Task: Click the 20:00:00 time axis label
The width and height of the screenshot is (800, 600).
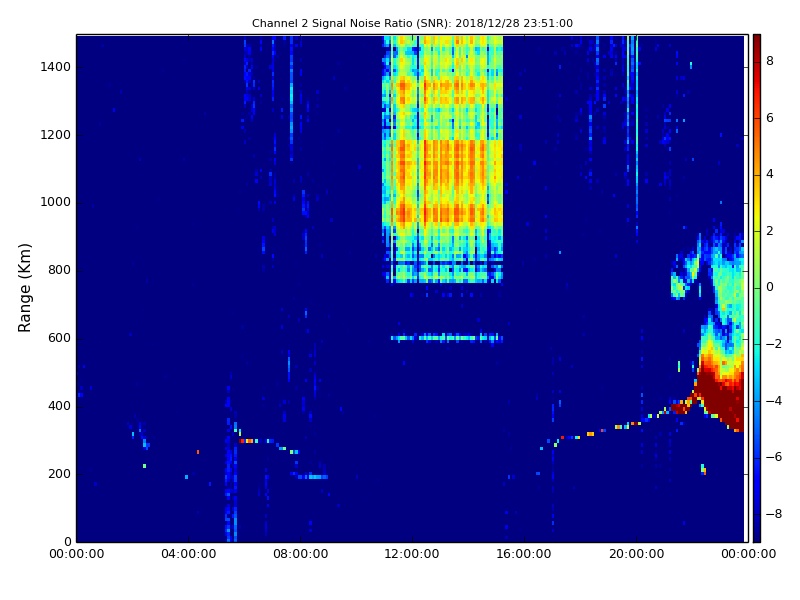Action: tap(636, 554)
